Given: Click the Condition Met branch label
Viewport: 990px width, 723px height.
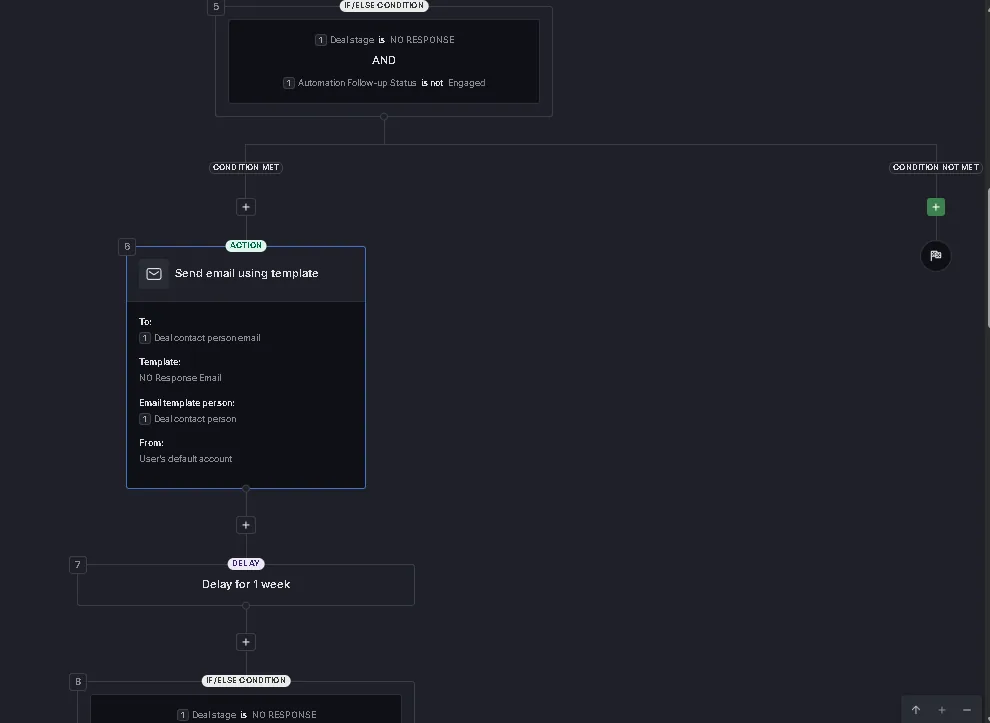Looking at the screenshot, I should pos(246,167).
